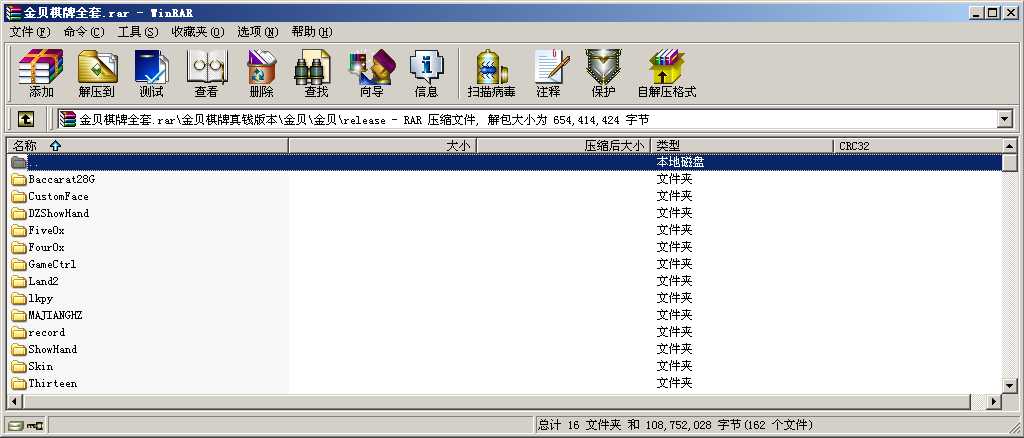Image resolution: width=1024 pixels, height=438 pixels.
Task: Click the horizontal scrollbar right arrow
Action: click(x=994, y=401)
